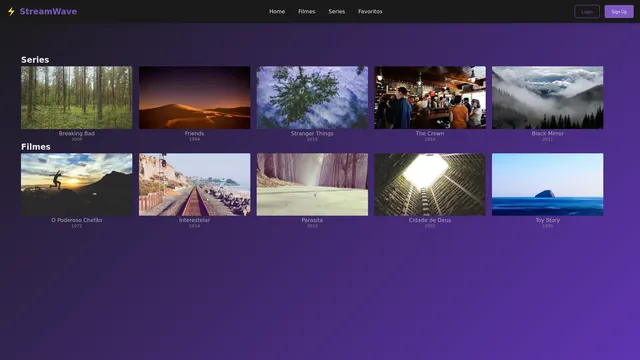Click the StreamWave brand name
Image resolution: width=640 pixels, height=360 pixels.
pyautogui.click(x=48, y=11)
